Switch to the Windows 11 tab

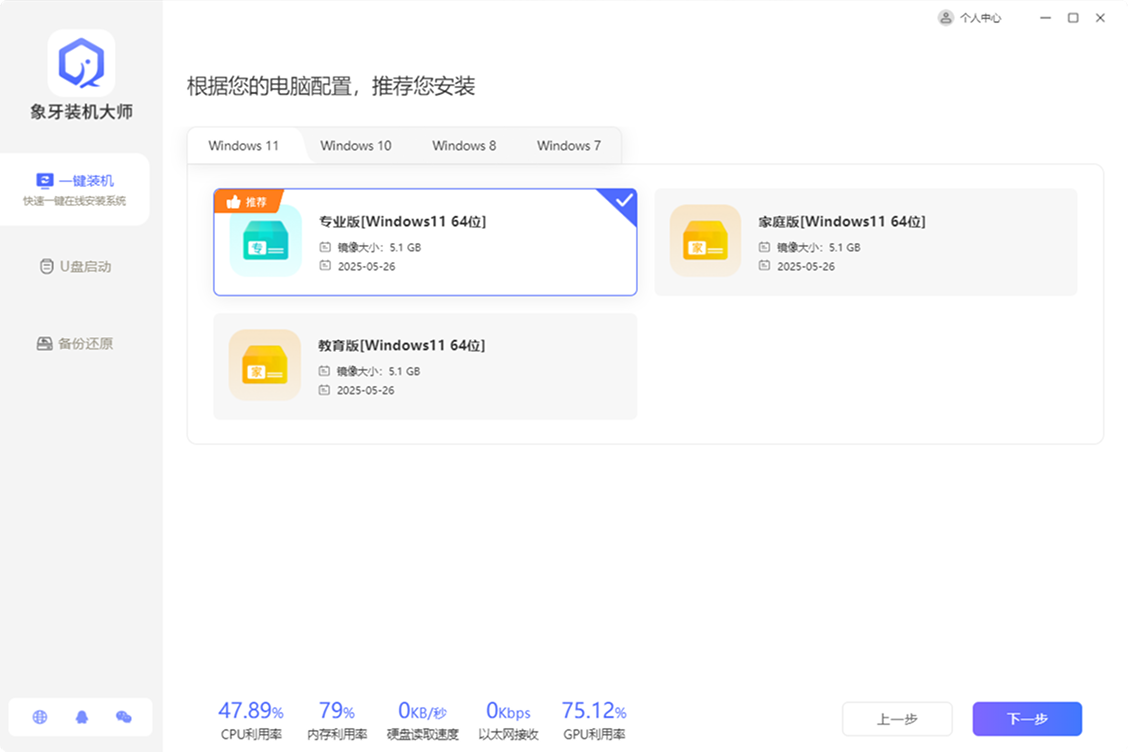pos(244,145)
